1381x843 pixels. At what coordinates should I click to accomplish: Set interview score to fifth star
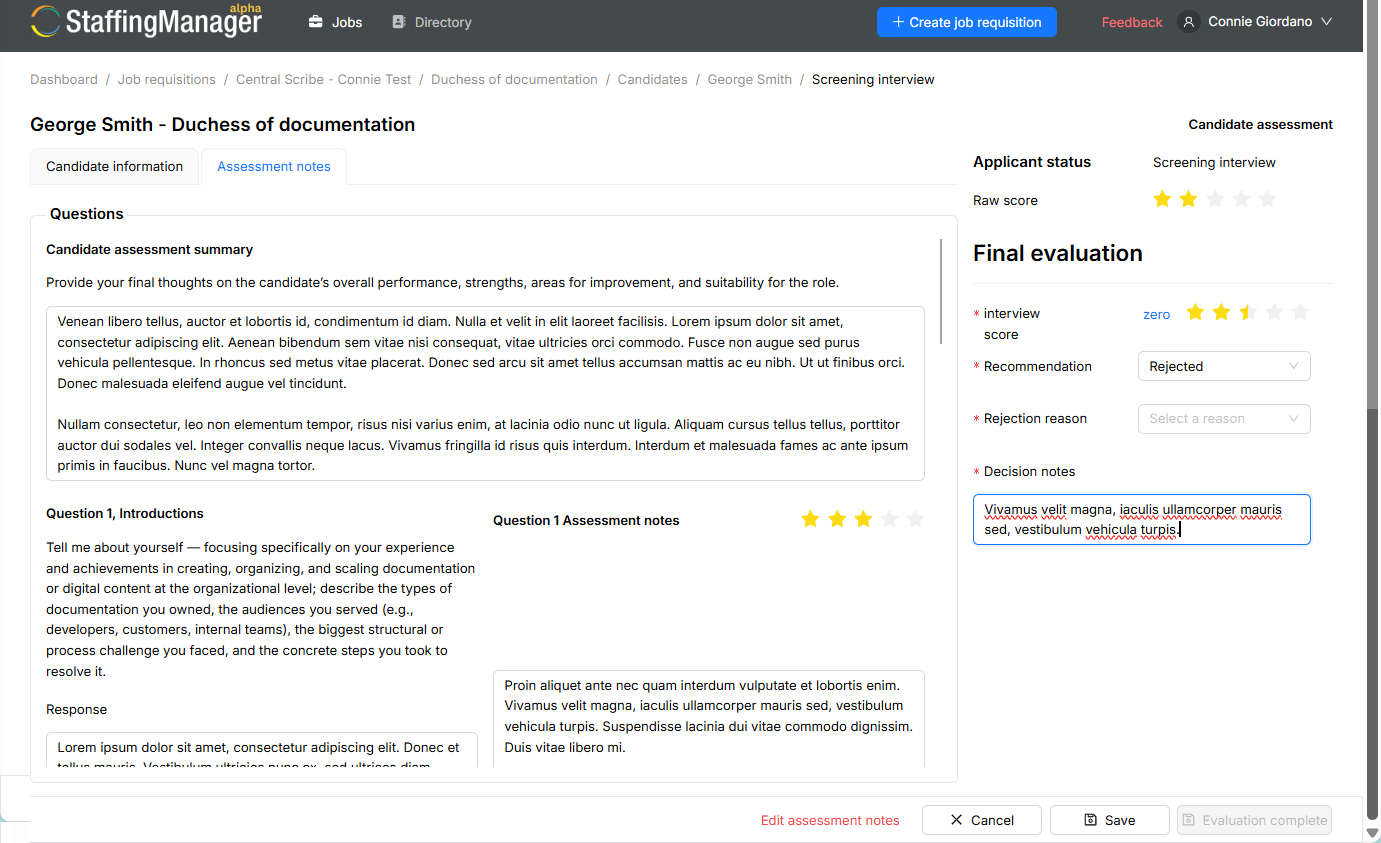[x=1300, y=313]
